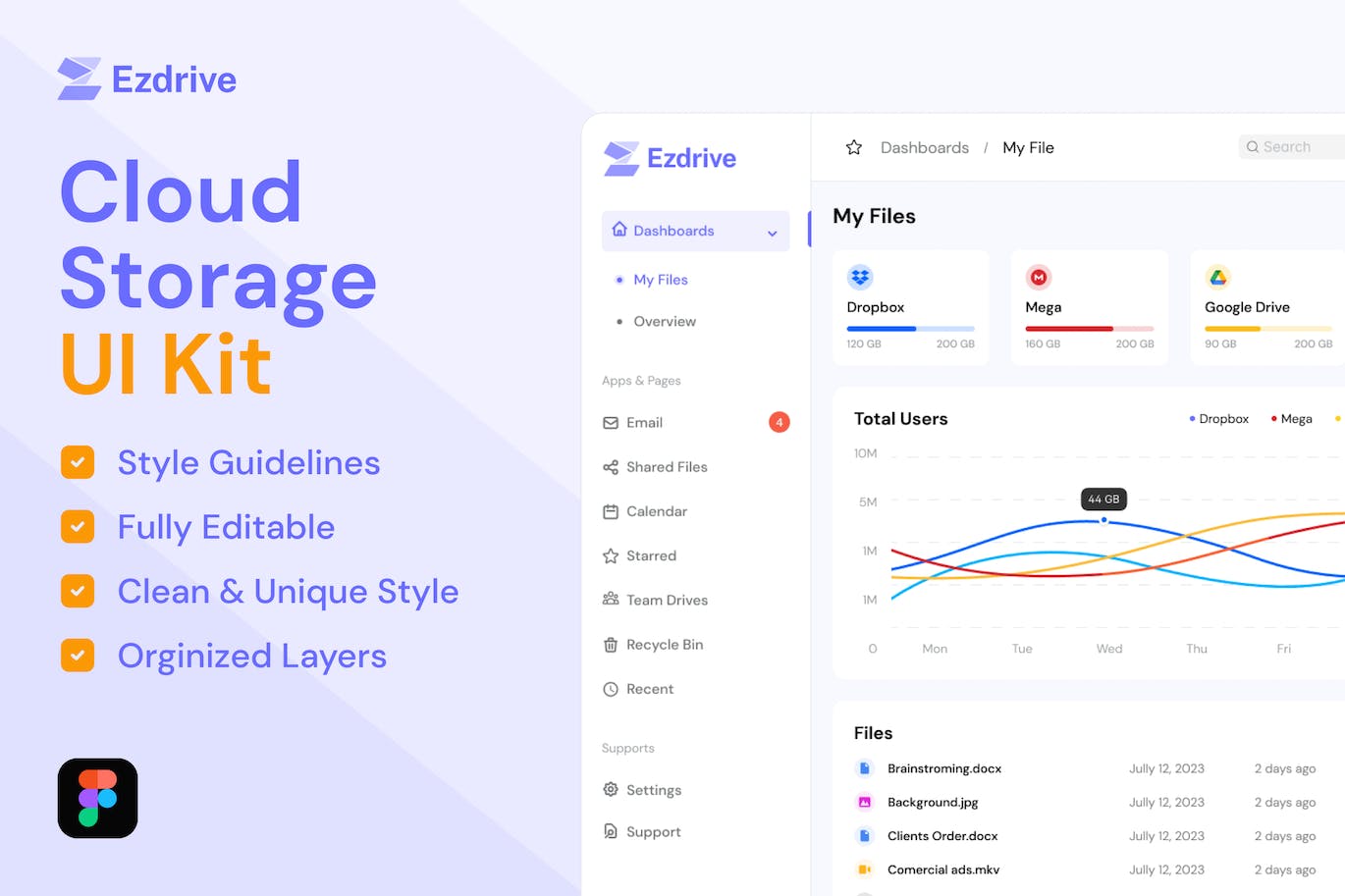Open Team Drives page
1345x896 pixels.
click(x=667, y=600)
